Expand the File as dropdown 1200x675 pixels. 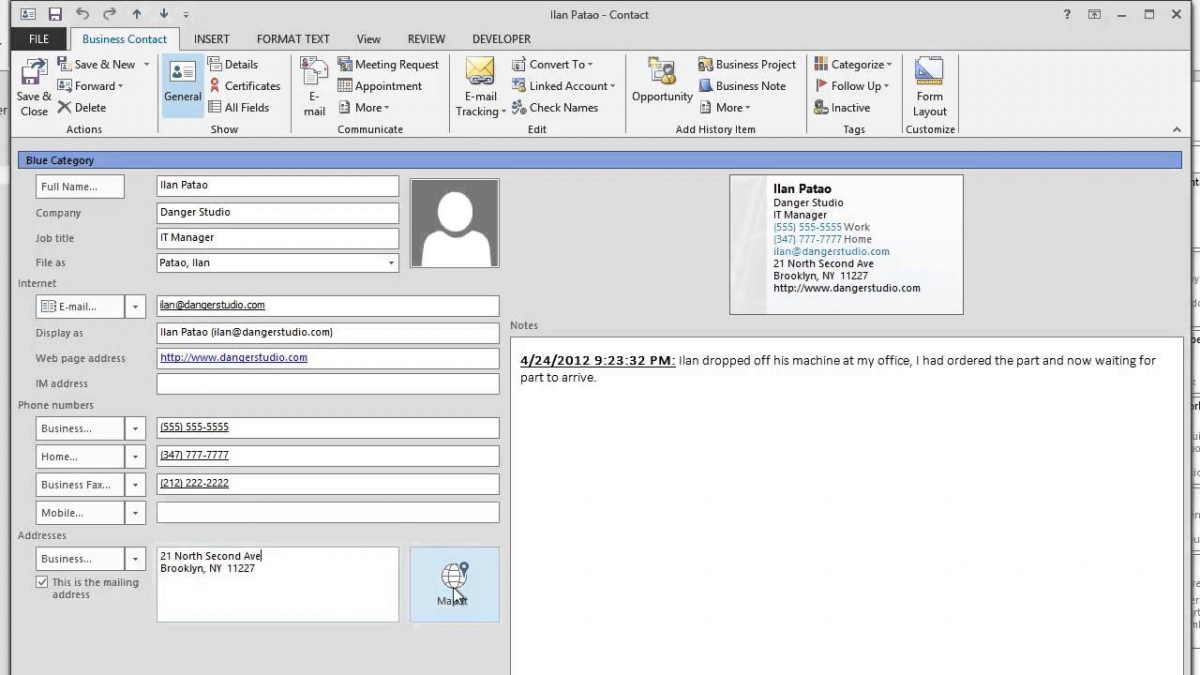click(391, 263)
